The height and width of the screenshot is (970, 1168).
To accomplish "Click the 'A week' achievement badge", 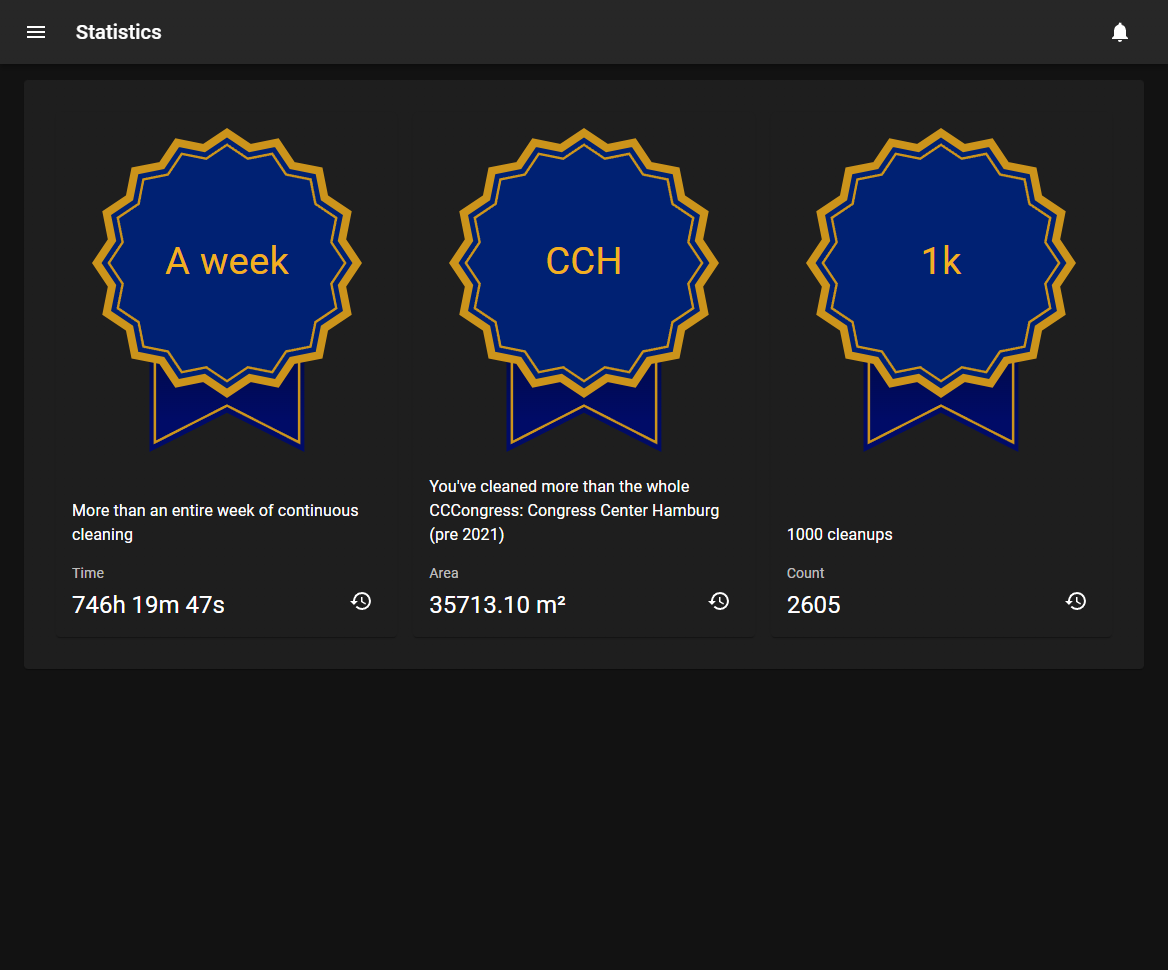I will 226,290.
